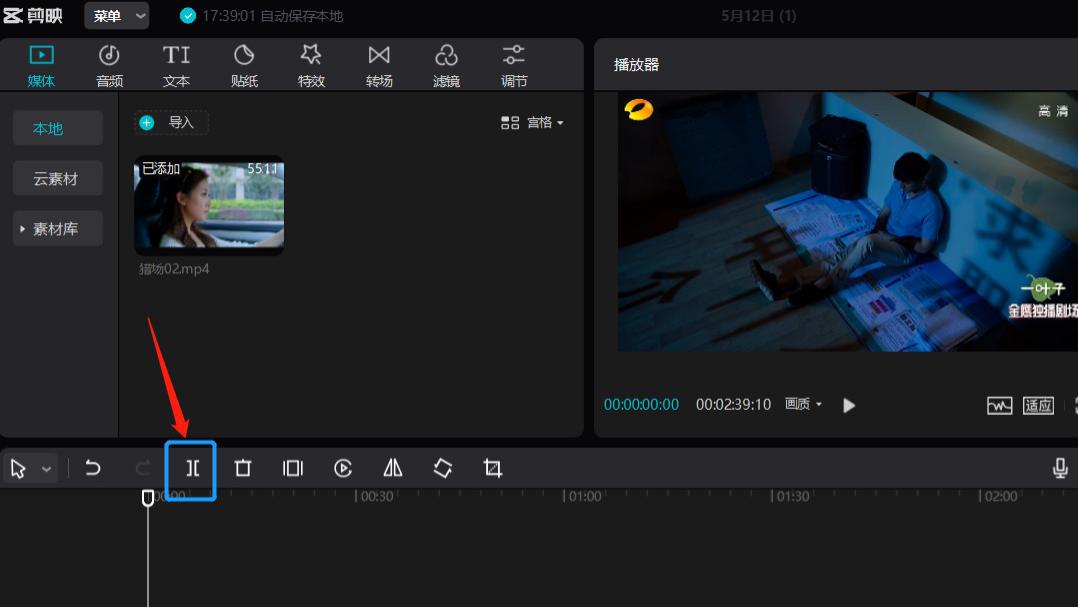Click the 02:00 timeline ruler mark

pyautogui.click(x=999, y=496)
